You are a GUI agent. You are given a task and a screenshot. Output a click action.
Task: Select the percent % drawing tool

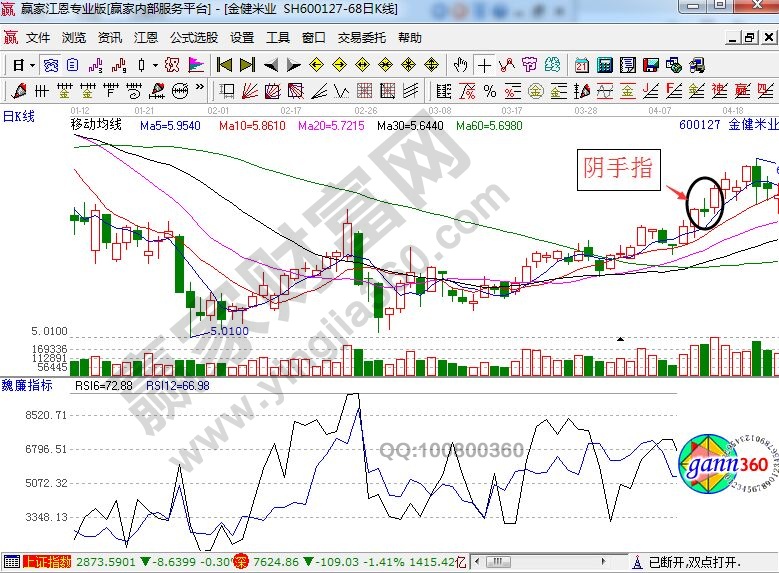click(x=490, y=91)
